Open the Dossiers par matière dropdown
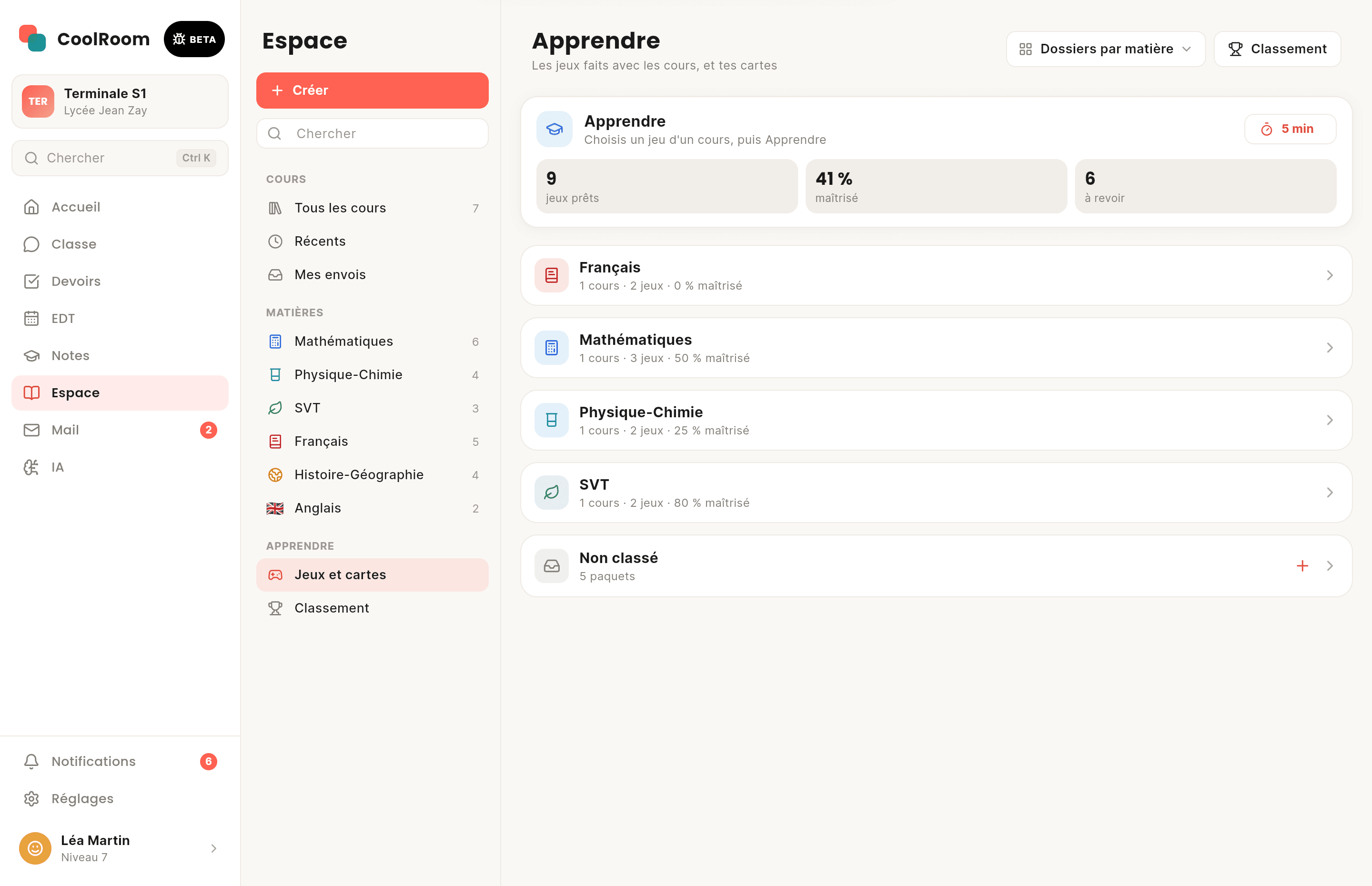 (1105, 49)
